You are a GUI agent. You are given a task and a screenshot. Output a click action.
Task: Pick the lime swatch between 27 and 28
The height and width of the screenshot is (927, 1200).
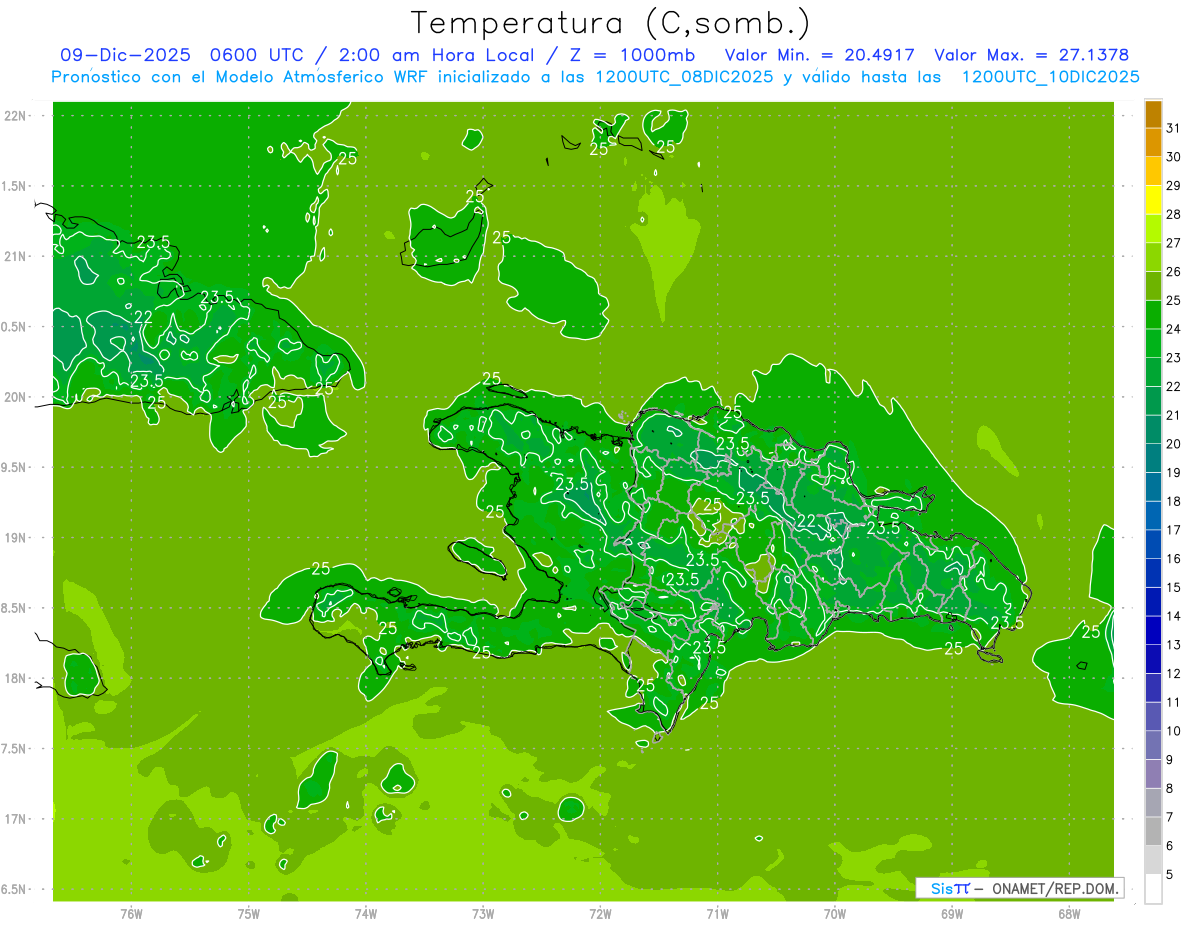pos(1153,228)
